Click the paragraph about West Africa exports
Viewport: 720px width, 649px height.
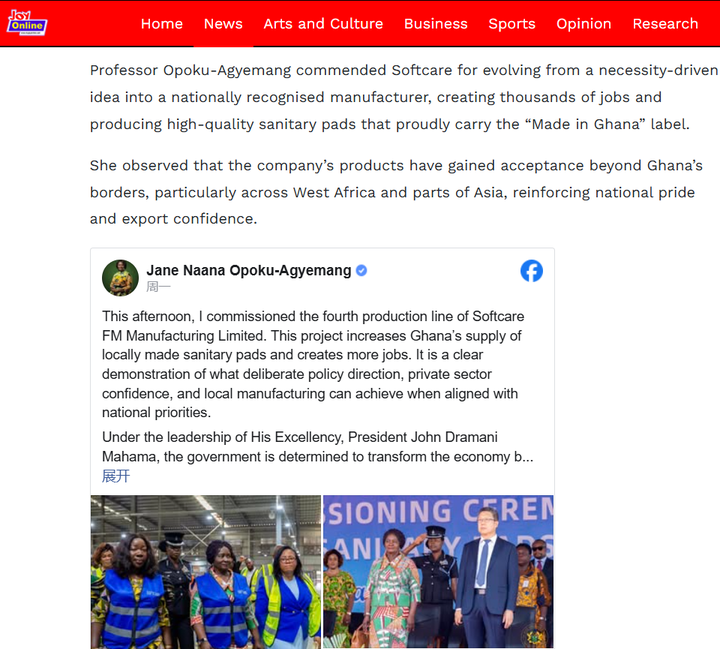click(x=396, y=192)
